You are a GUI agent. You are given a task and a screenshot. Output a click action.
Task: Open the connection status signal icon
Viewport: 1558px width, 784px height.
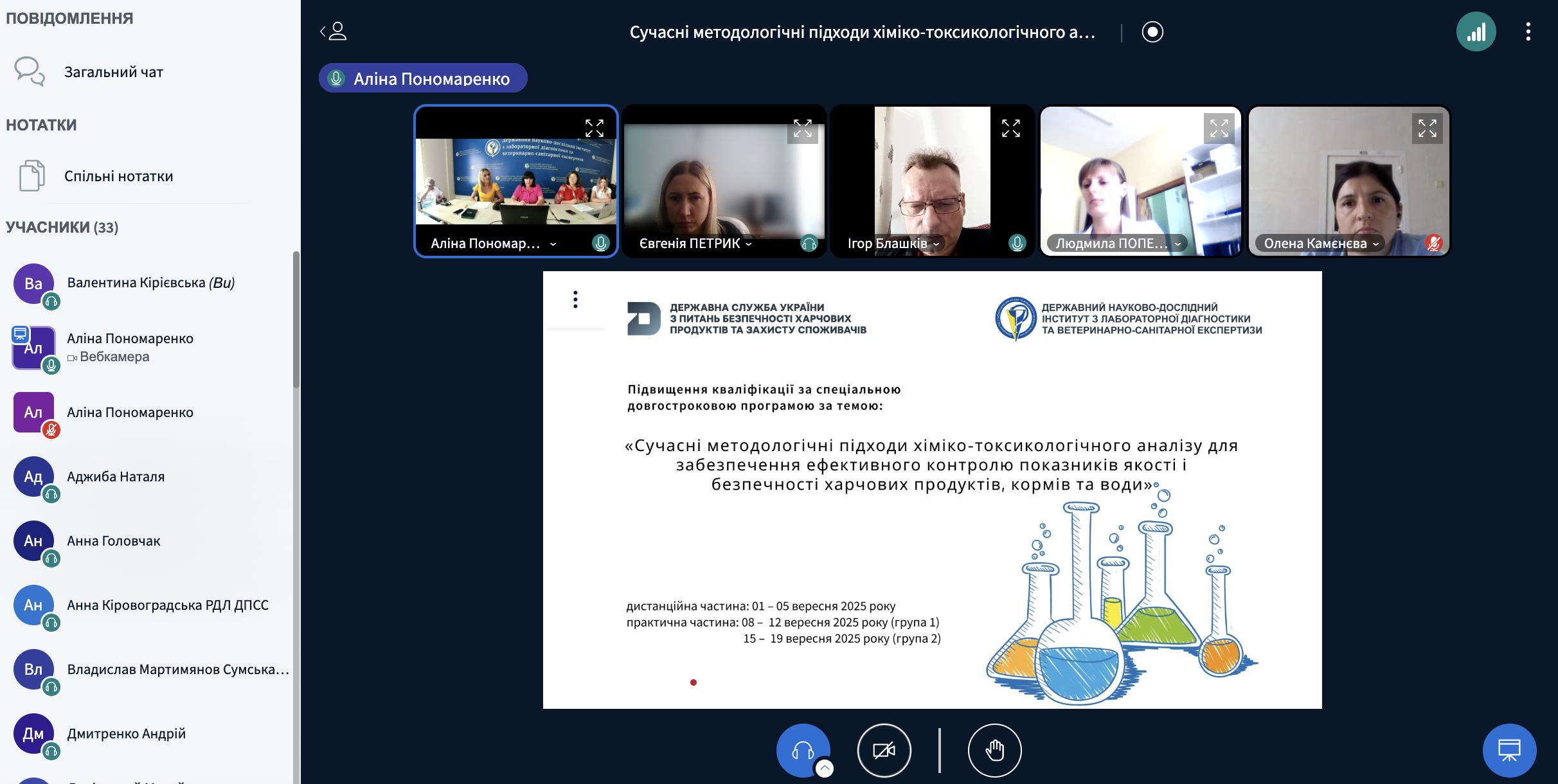pyautogui.click(x=1476, y=31)
